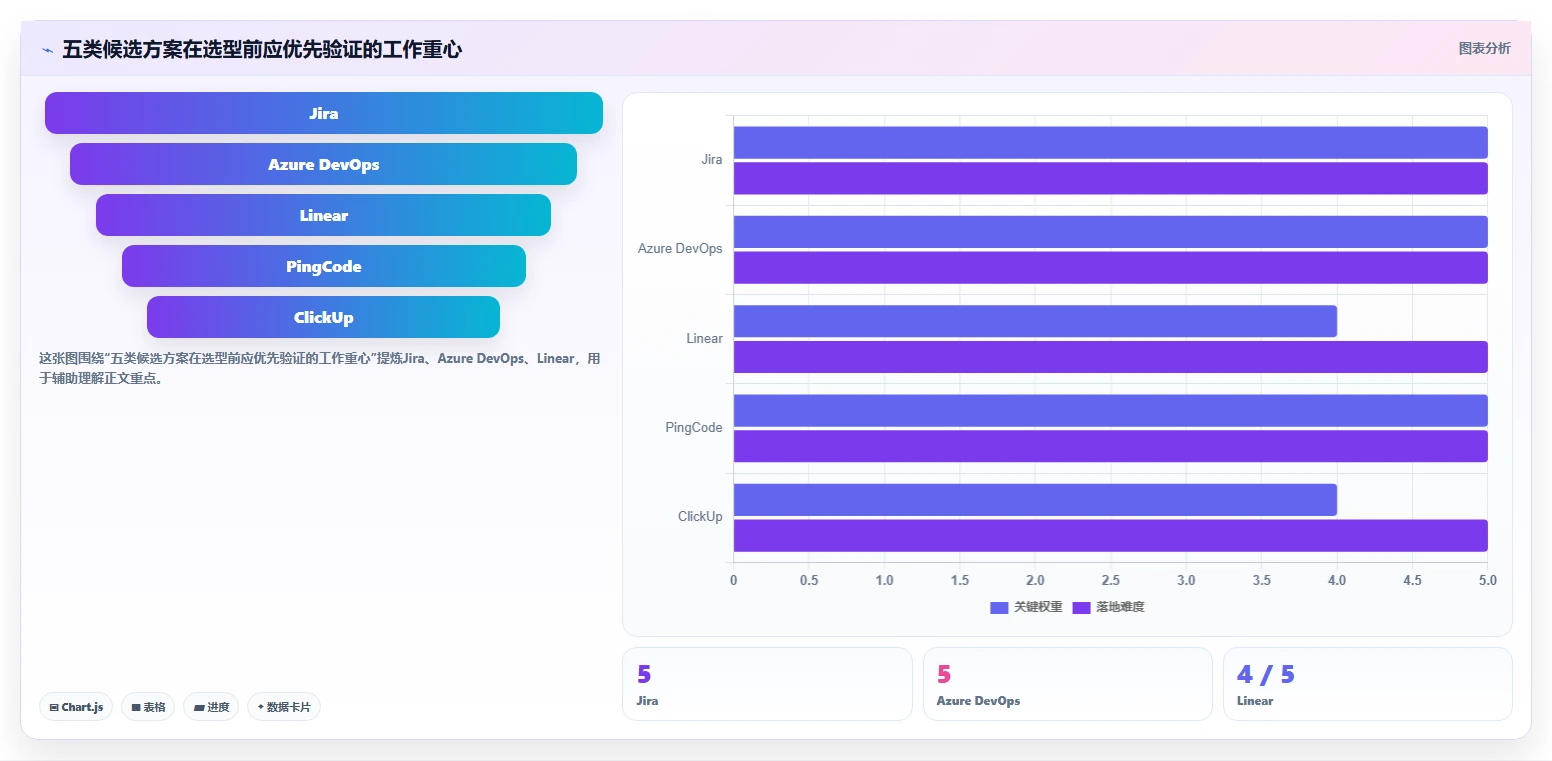Click the 2.5 x-axis tick label

(1111, 580)
